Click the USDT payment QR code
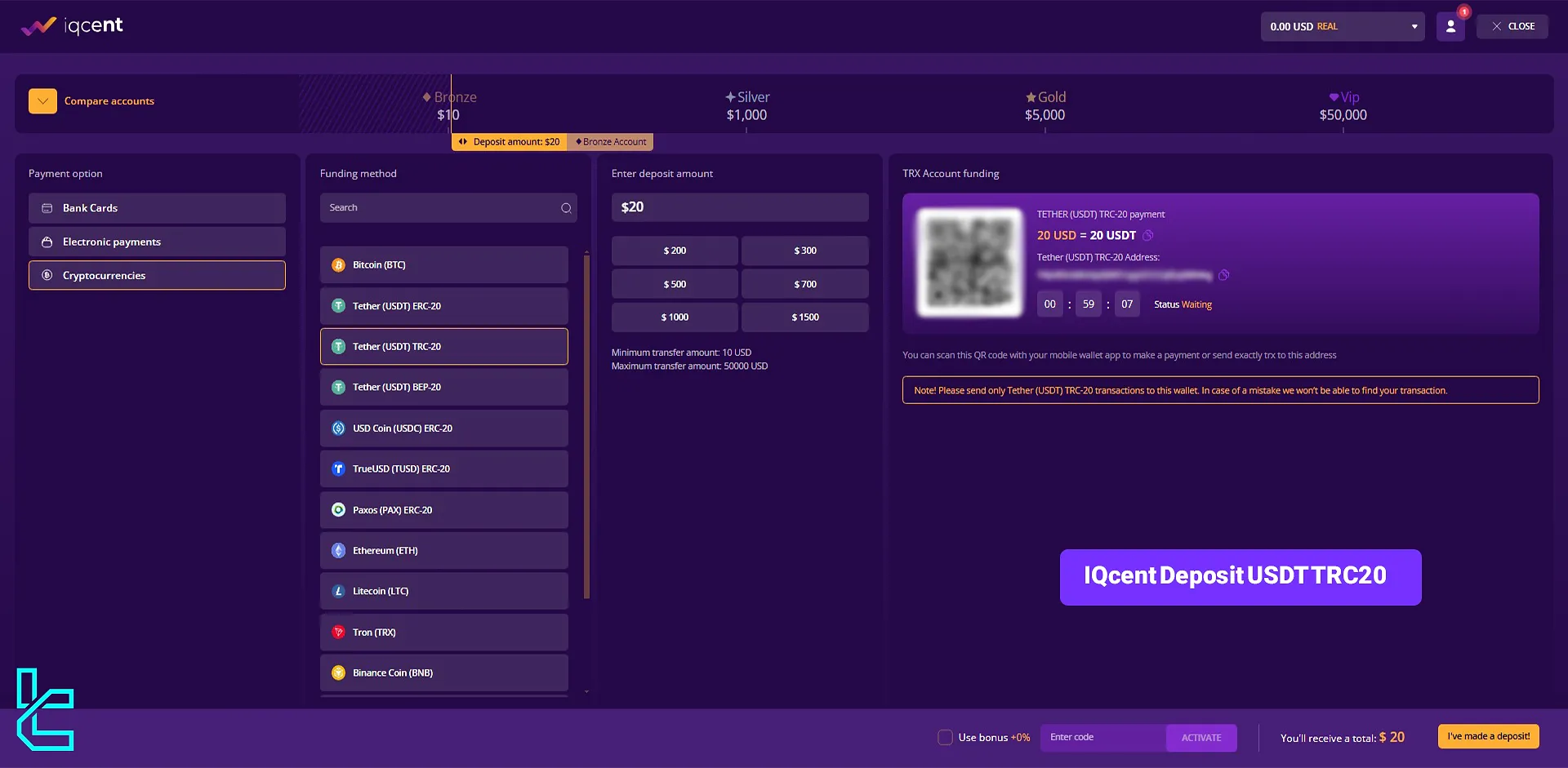The width and height of the screenshot is (1568, 768). pos(970,263)
